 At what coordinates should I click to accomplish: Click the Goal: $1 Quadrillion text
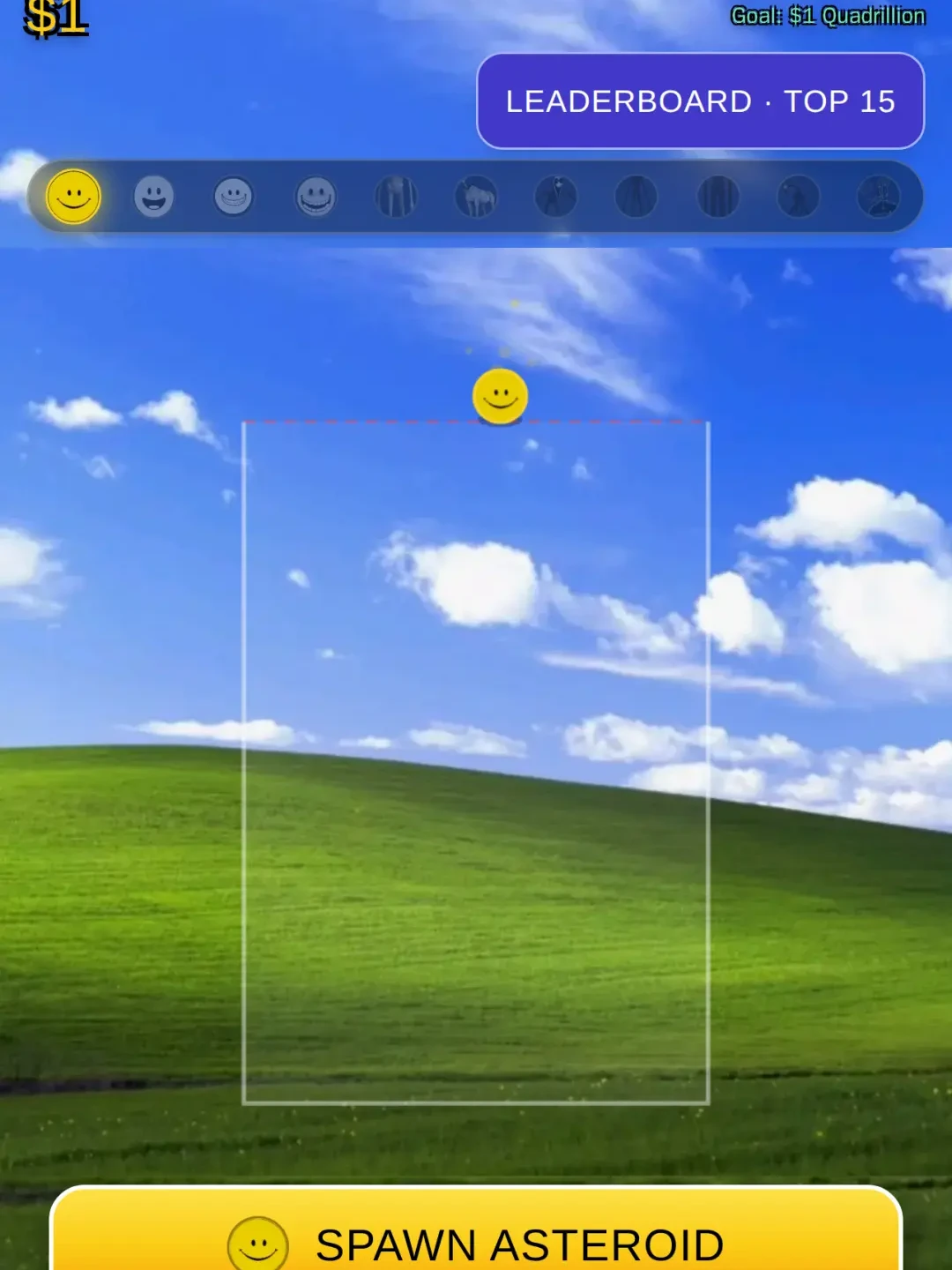point(829,16)
